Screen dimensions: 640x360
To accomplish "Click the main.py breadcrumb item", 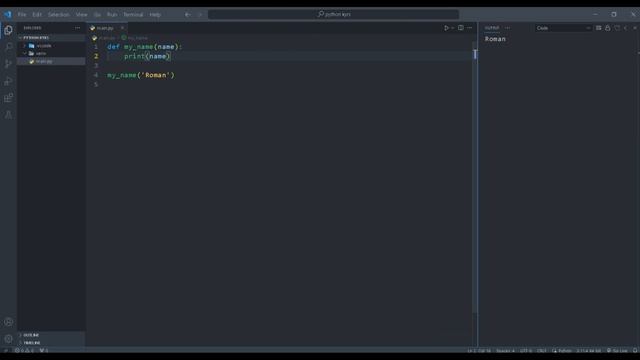I will click(104, 38).
